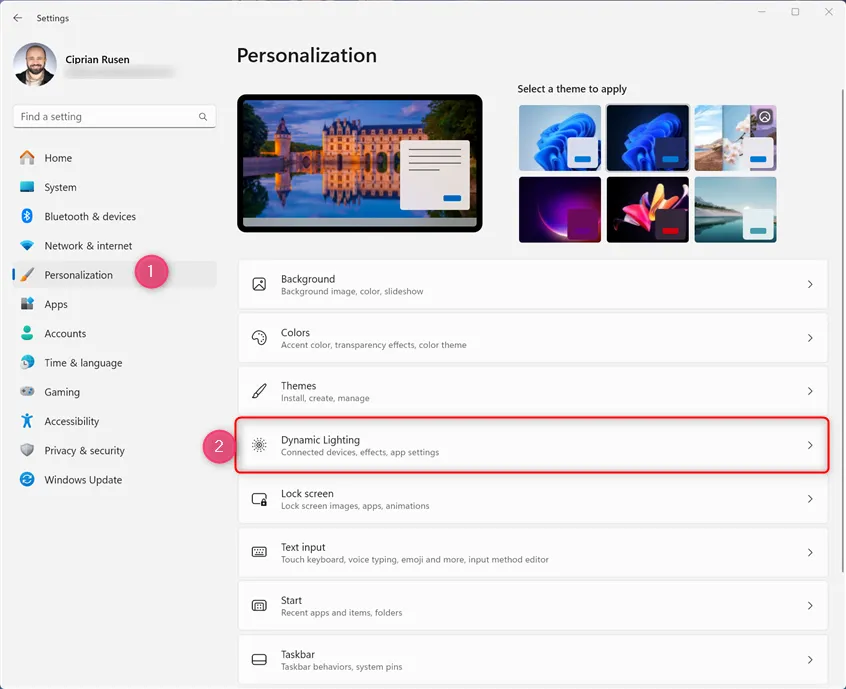Screen dimensions: 846x689
Task: Click the Accessibility figure icon
Action: [x=27, y=420]
